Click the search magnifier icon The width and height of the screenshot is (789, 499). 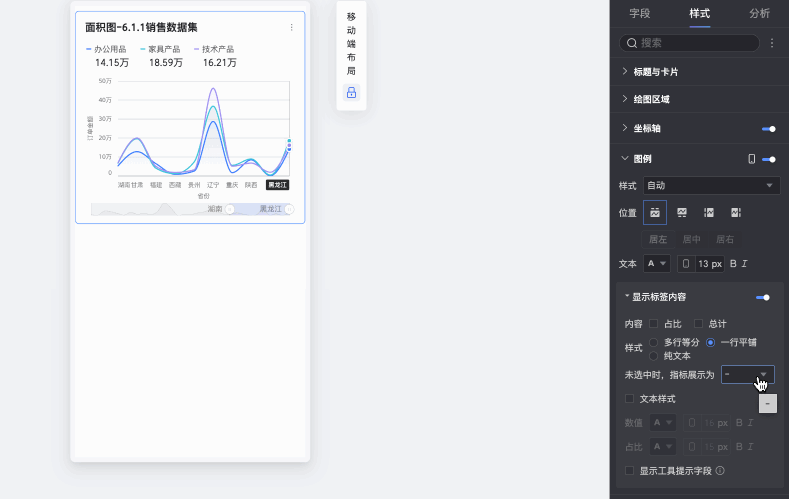[x=632, y=43]
